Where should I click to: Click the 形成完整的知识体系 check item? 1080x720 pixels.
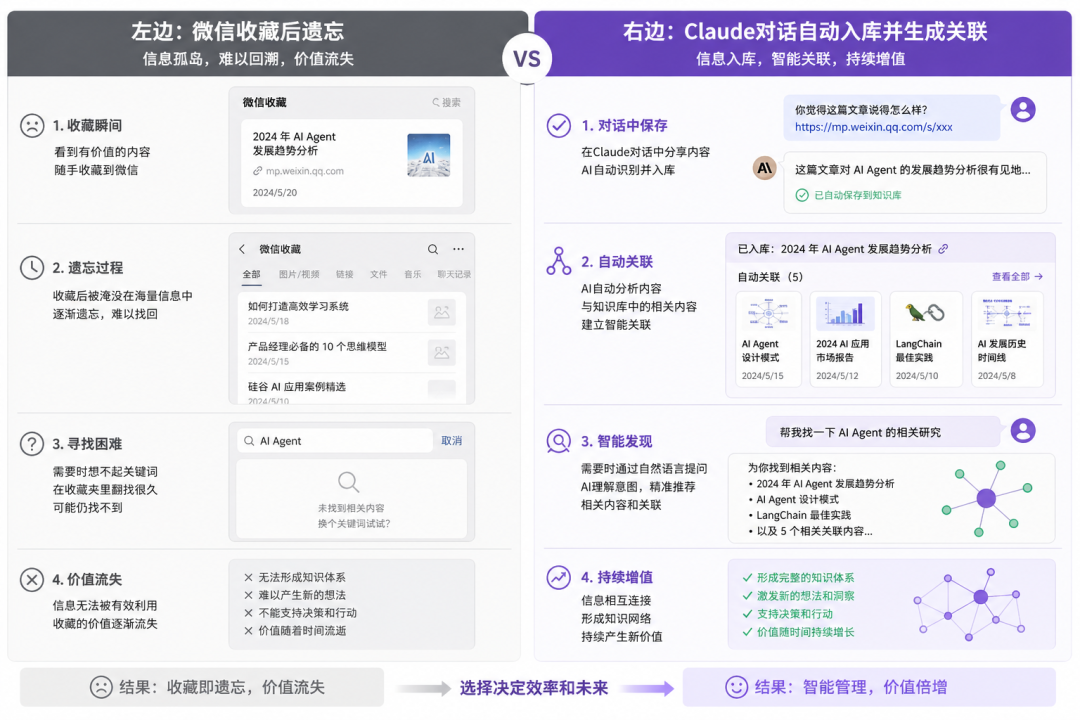(x=798, y=577)
